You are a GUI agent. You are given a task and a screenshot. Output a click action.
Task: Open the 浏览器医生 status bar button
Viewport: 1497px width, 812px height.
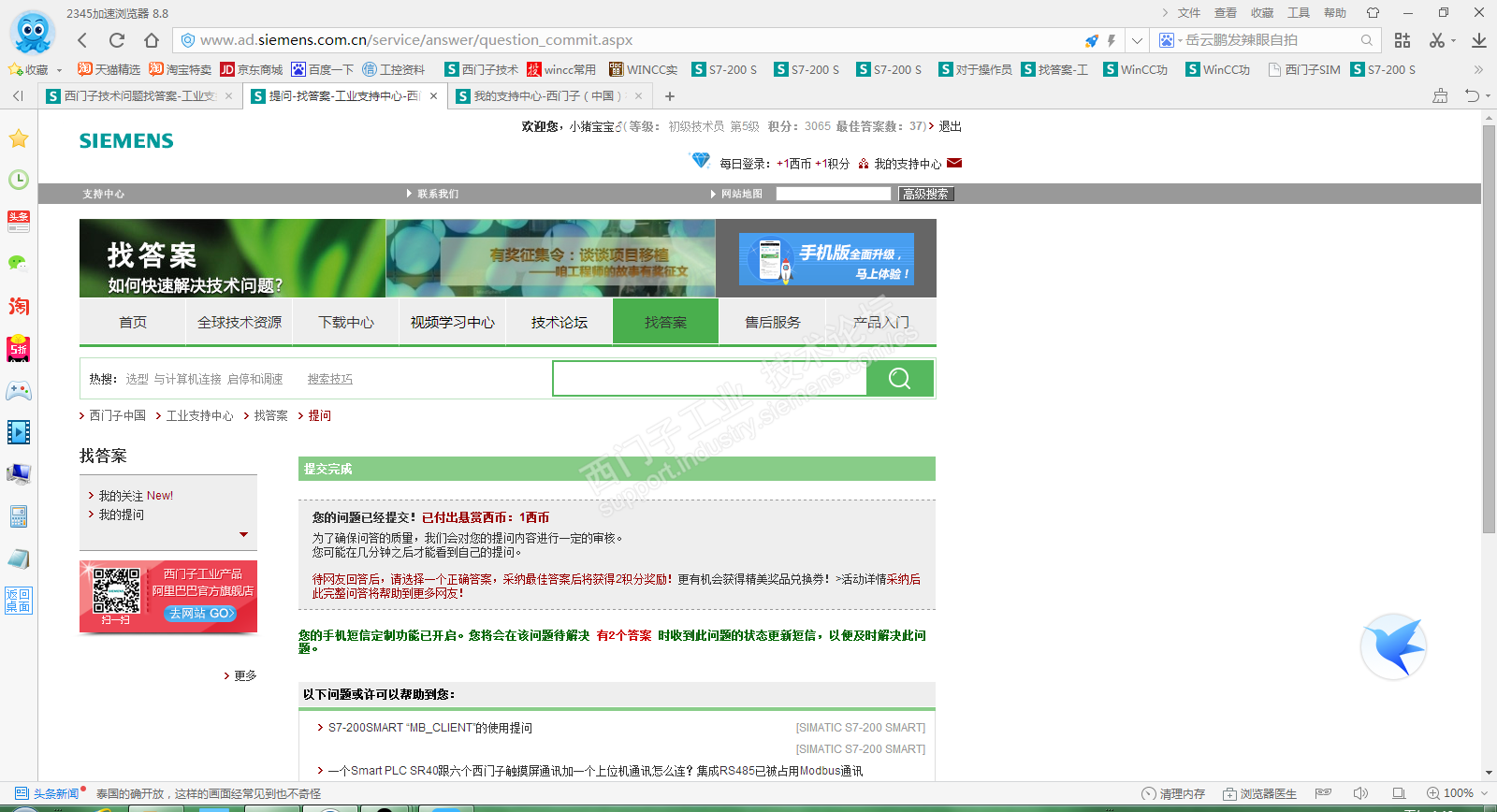[1259, 793]
